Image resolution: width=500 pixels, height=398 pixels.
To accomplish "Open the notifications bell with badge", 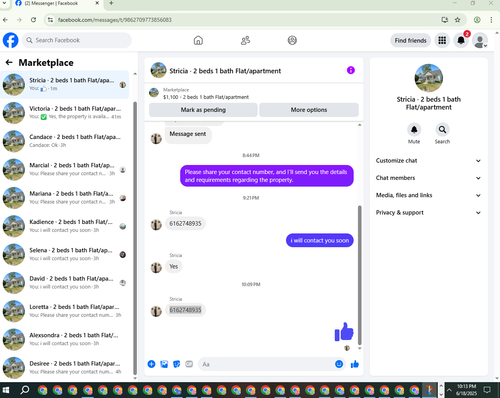I will tap(461, 40).
